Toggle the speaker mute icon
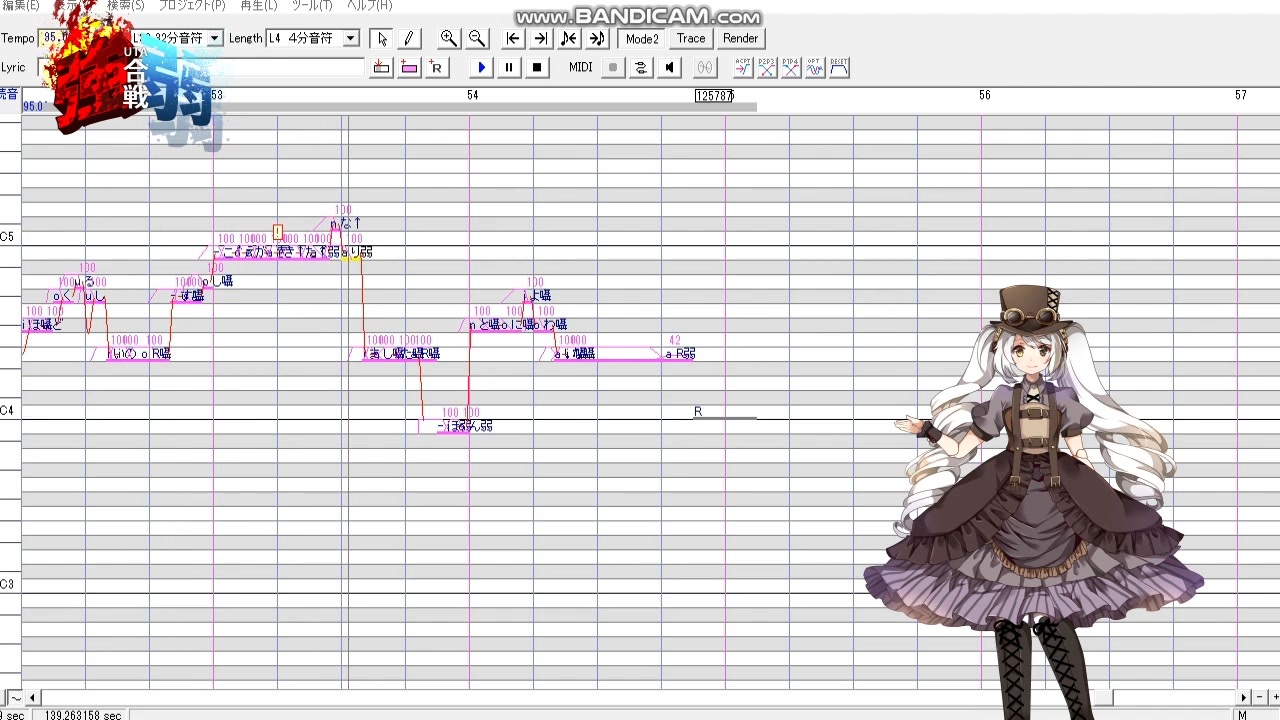 [x=669, y=67]
